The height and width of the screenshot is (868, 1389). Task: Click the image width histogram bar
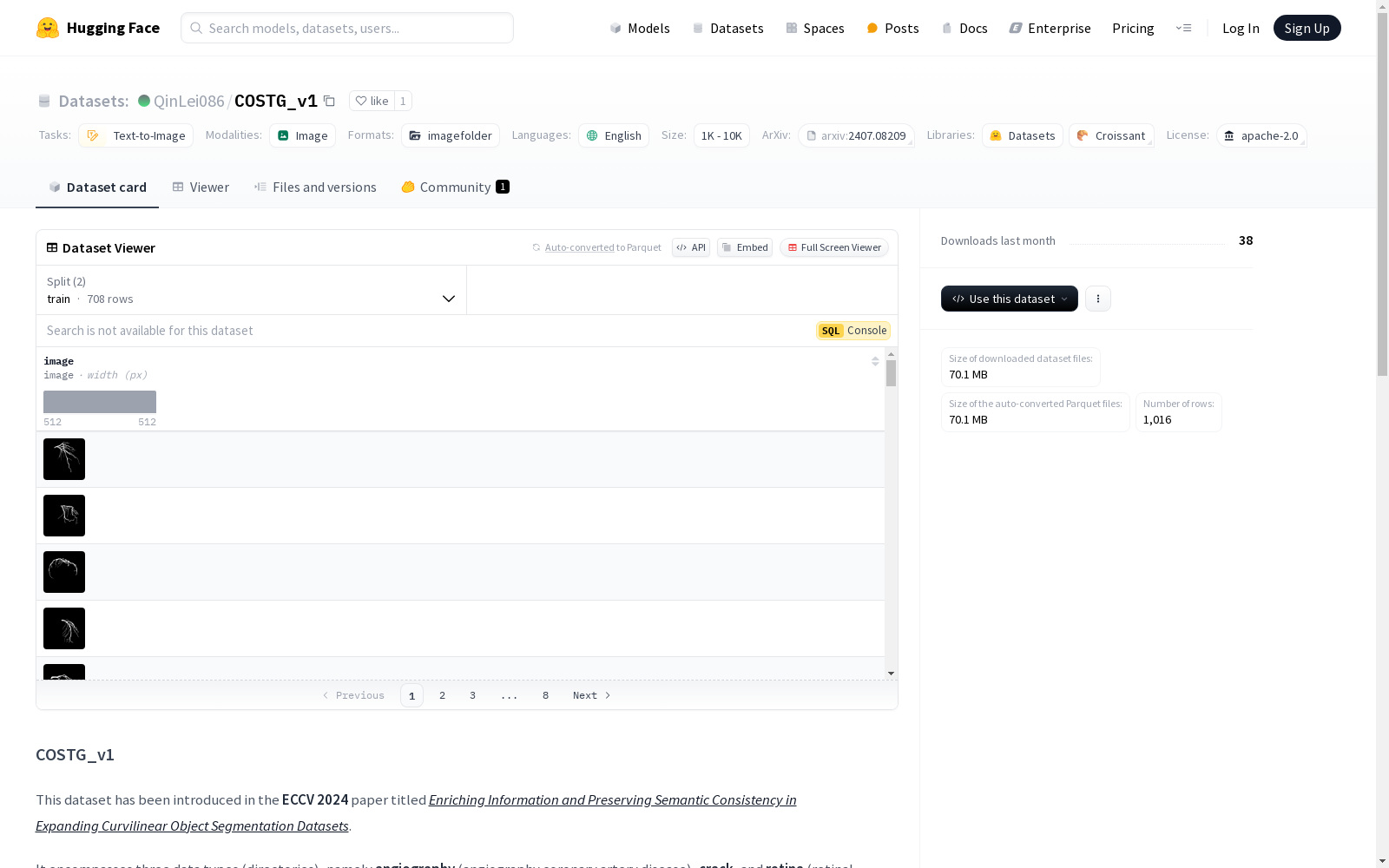click(x=100, y=402)
